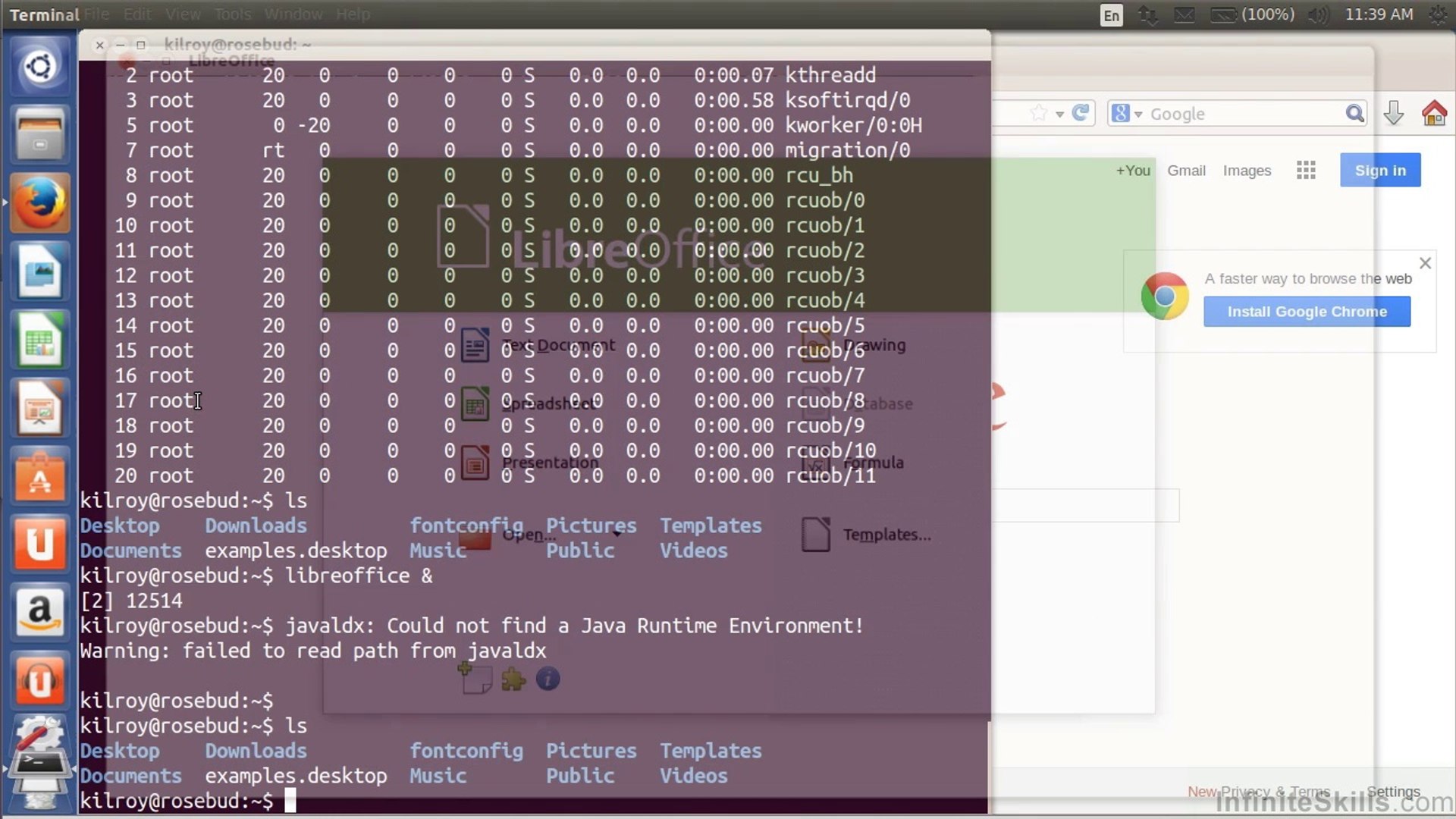Expand Firefox location bar history dropdown
Screen dimensions: 1456x819
[x=1059, y=115]
